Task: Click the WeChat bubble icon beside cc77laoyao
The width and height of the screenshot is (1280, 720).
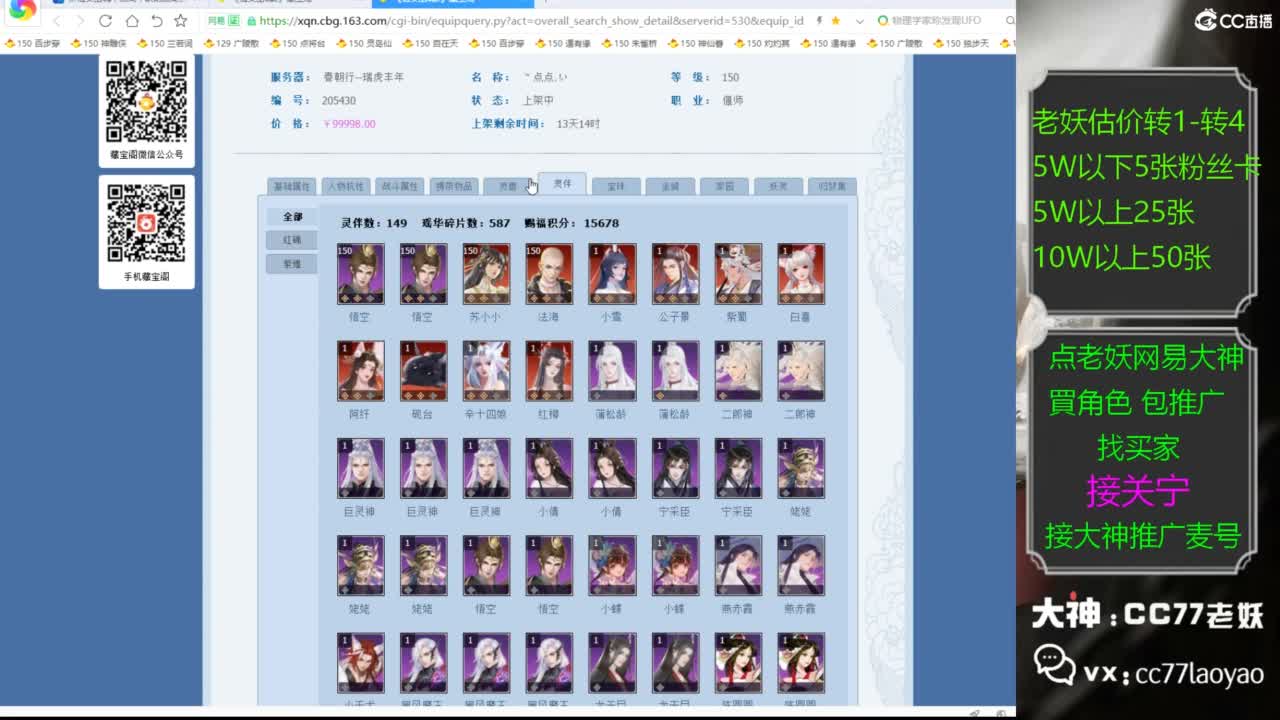Action: coord(1055,665)
